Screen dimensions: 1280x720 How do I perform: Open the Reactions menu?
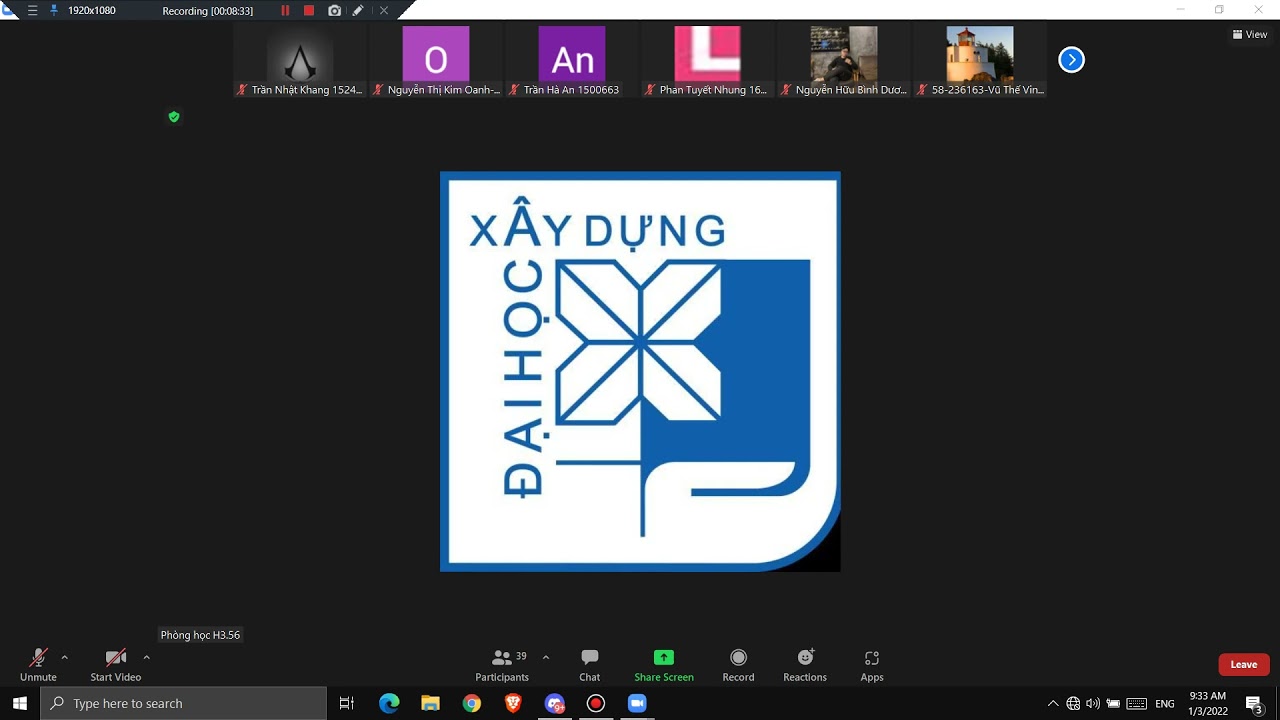tap(805, 665)
